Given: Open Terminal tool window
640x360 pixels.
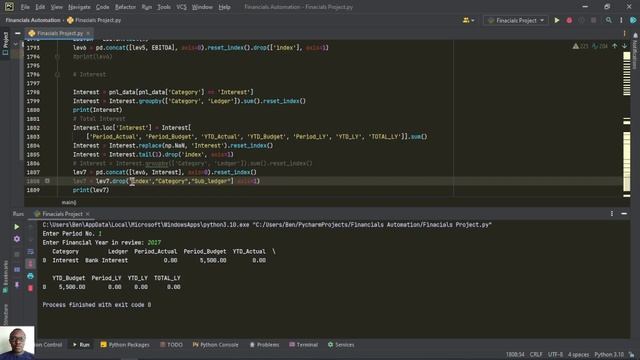Looking at the screenshot, I should [x=303, y=344].
